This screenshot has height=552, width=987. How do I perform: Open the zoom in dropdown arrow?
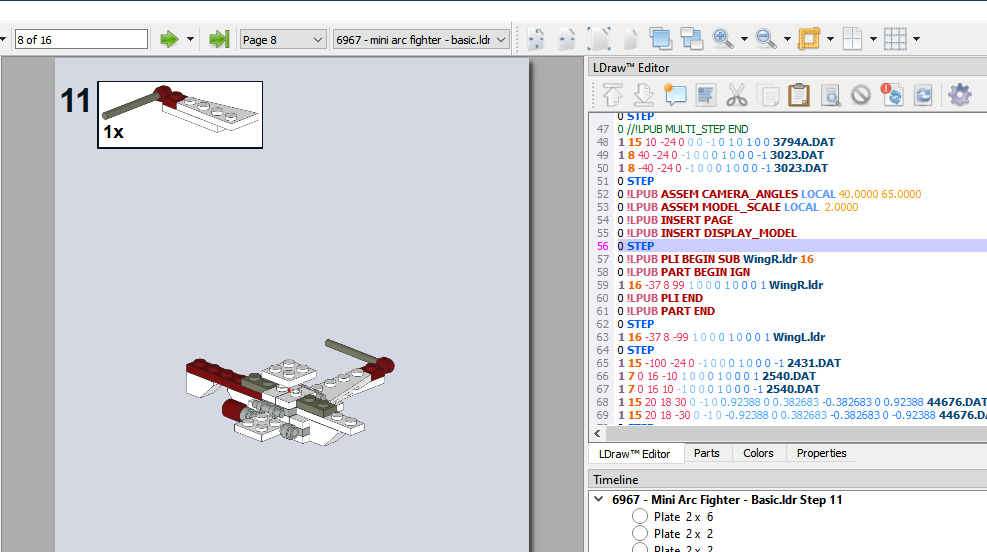tap(744, 39)
